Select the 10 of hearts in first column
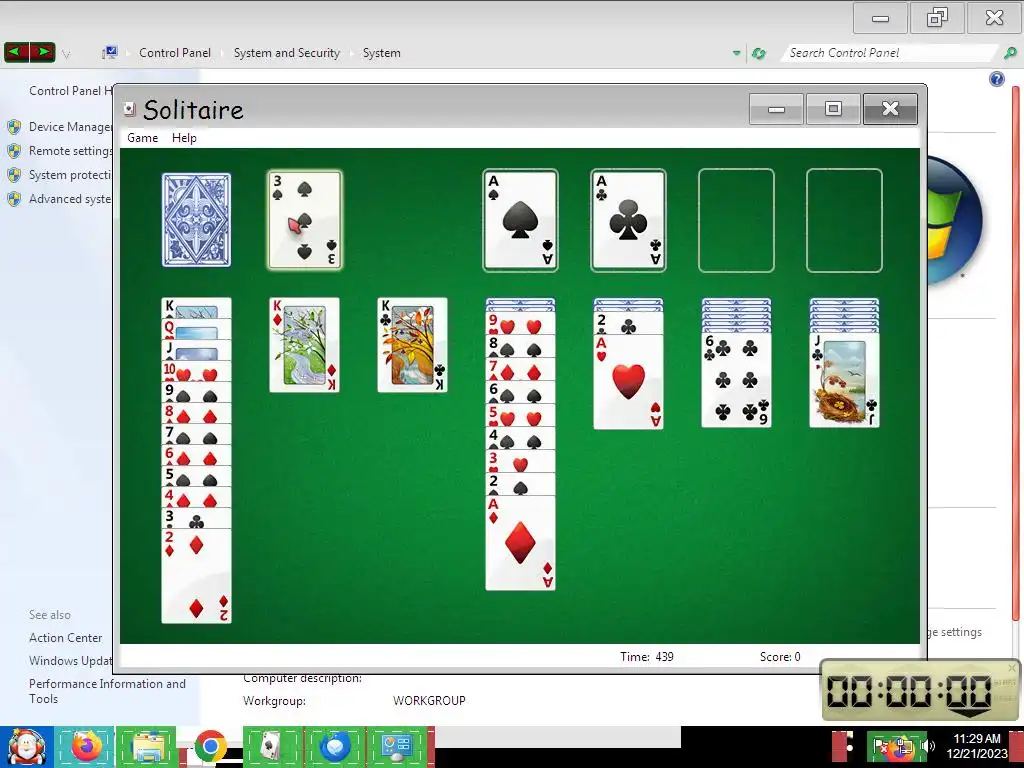This screenshot has width=1024, height=768. [196, 372]
